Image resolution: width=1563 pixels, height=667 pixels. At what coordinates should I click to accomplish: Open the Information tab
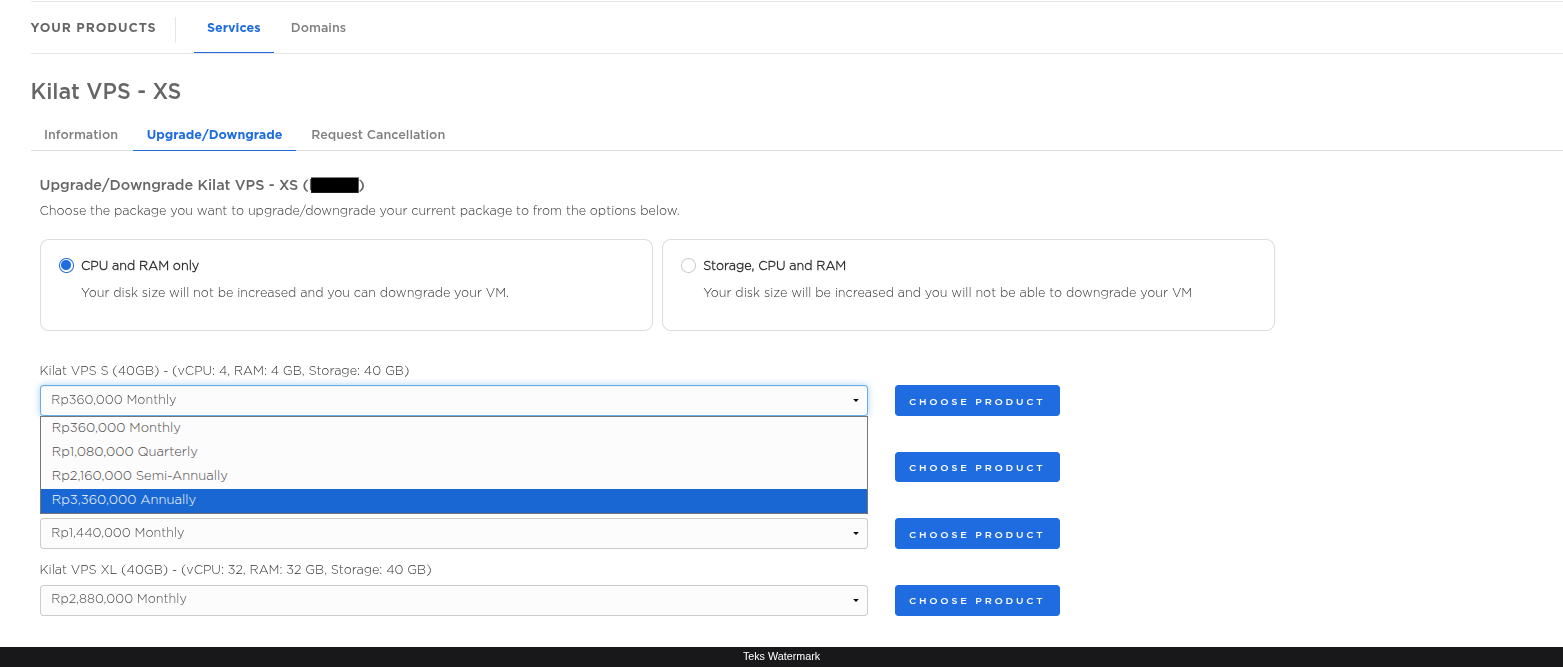[81, 135]
